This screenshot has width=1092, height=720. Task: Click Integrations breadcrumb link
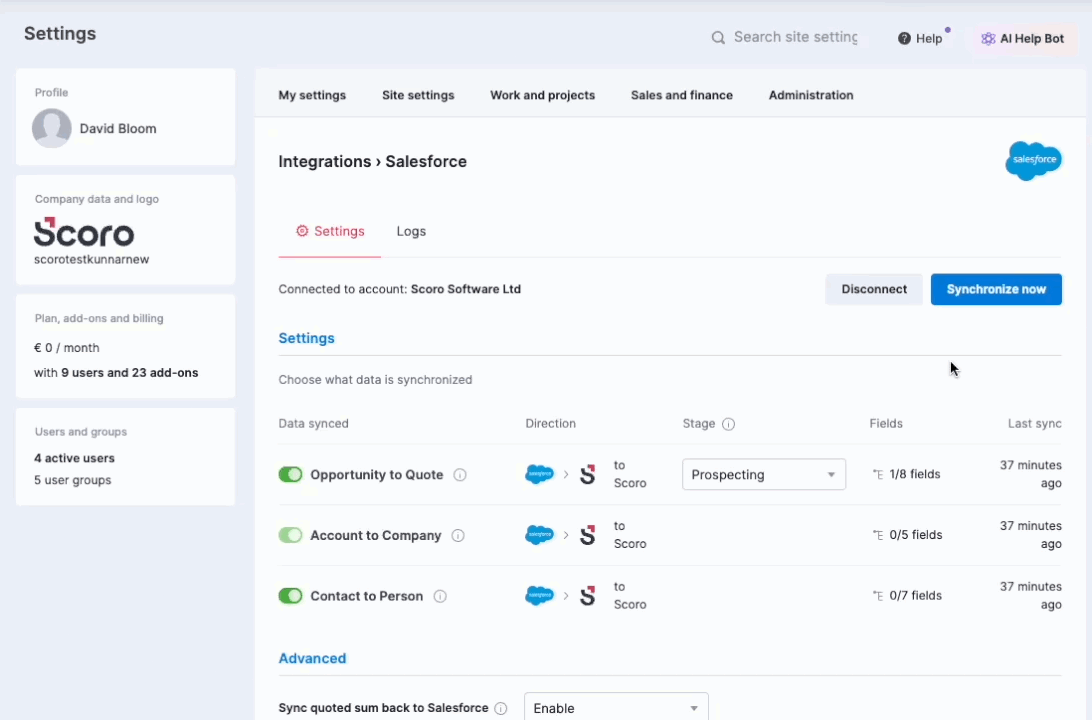(x=325, y=162)
